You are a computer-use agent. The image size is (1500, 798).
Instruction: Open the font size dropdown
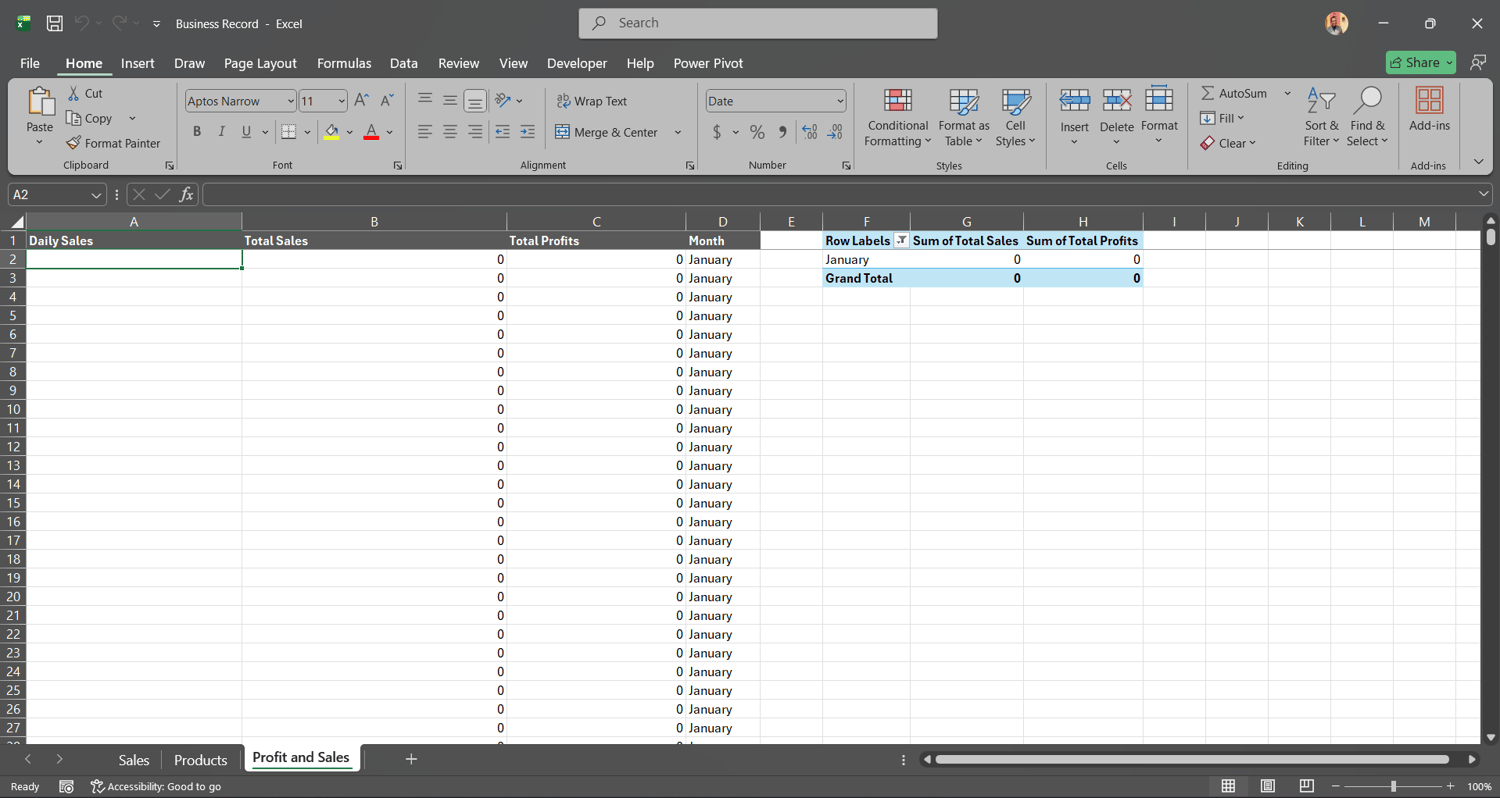click(341, 101)
